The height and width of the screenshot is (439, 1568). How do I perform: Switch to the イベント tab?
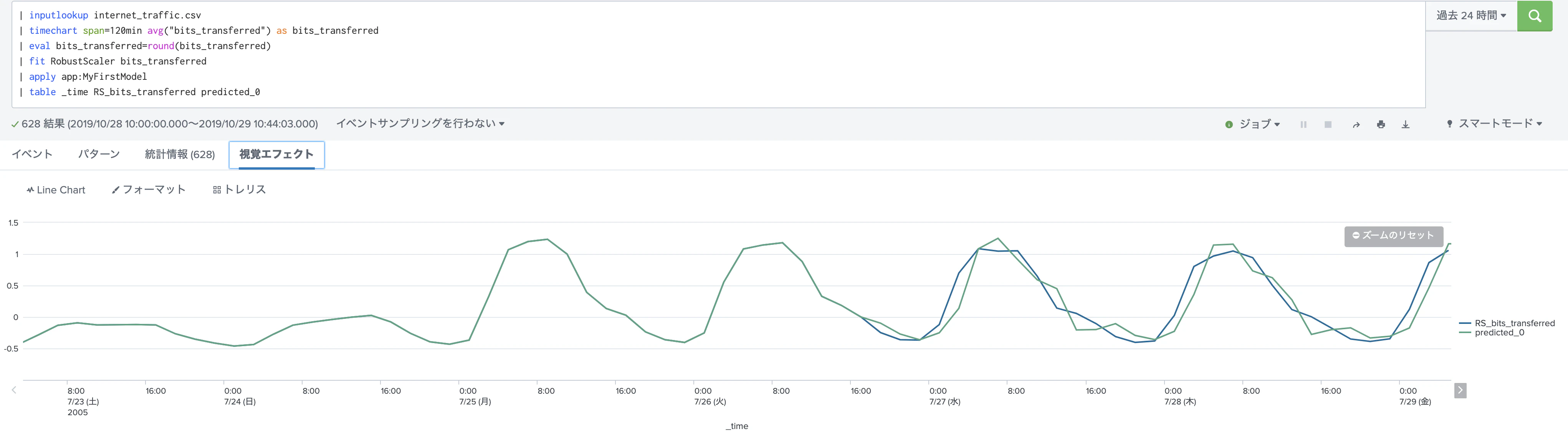(32, 154)
